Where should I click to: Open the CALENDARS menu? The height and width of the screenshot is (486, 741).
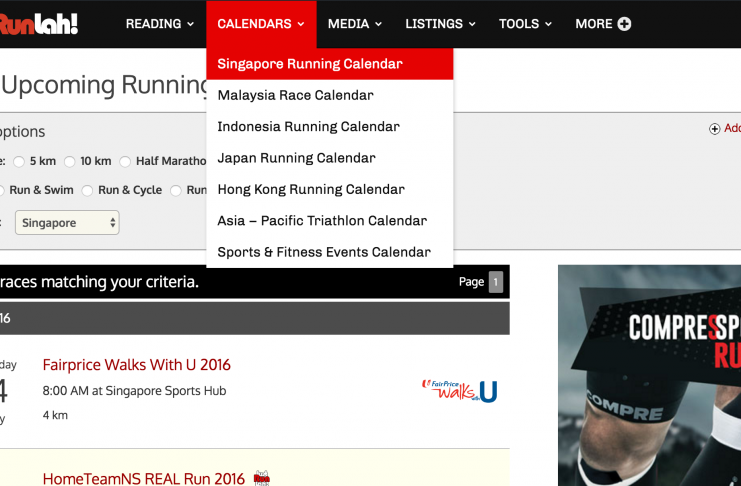(x=261, y=24)
